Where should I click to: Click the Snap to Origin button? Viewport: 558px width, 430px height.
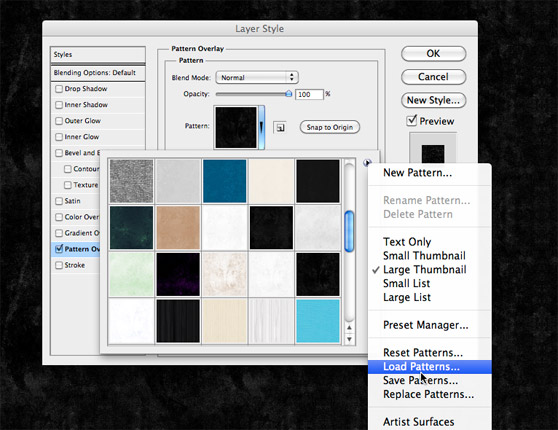[330, 127]
